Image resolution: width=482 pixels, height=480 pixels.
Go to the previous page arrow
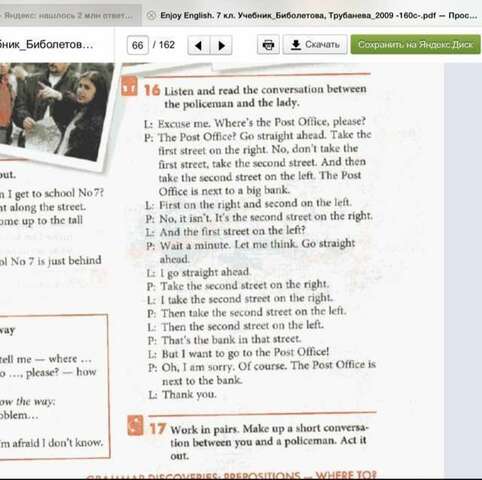199,45
